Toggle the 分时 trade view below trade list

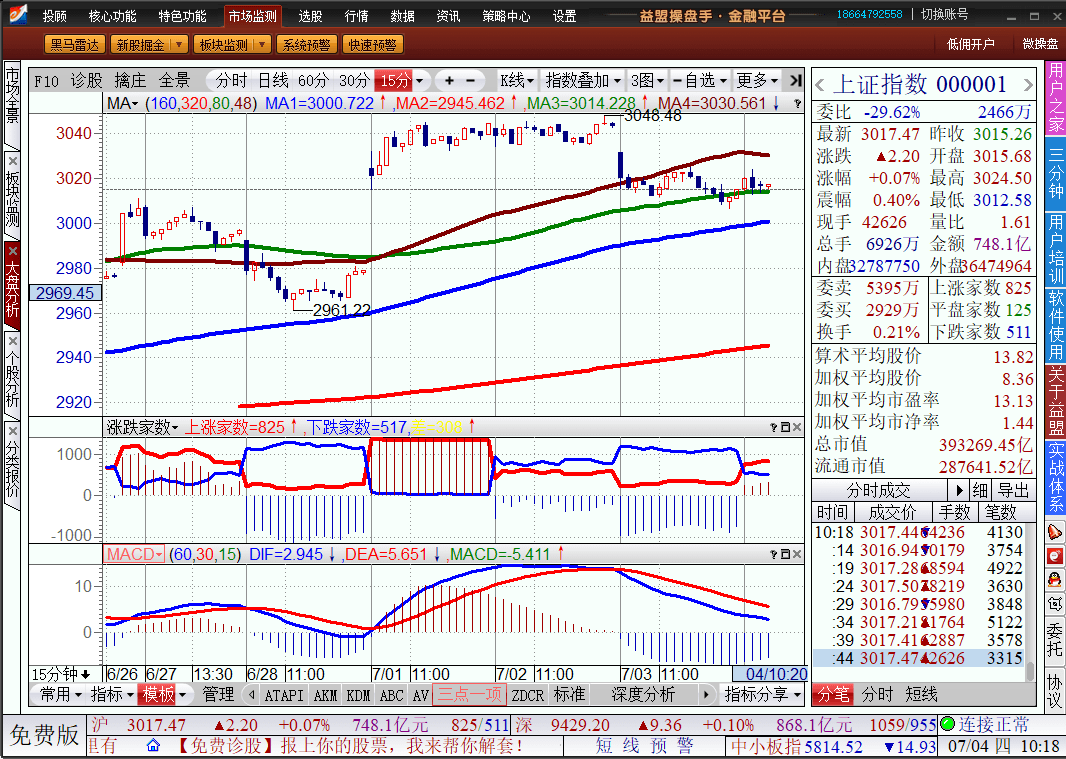(877, 694)
